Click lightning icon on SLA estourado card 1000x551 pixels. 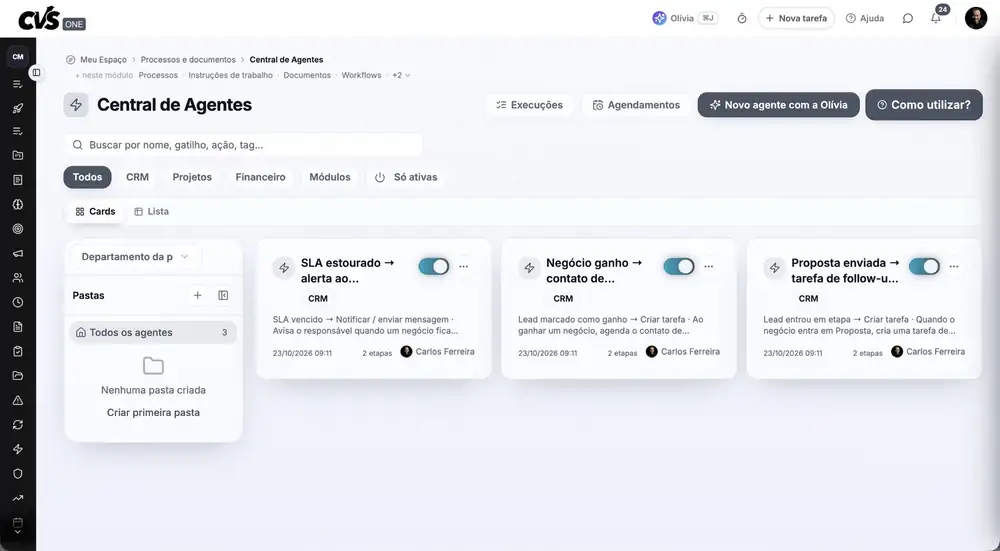pyautogui.click(x=284, y=268)
